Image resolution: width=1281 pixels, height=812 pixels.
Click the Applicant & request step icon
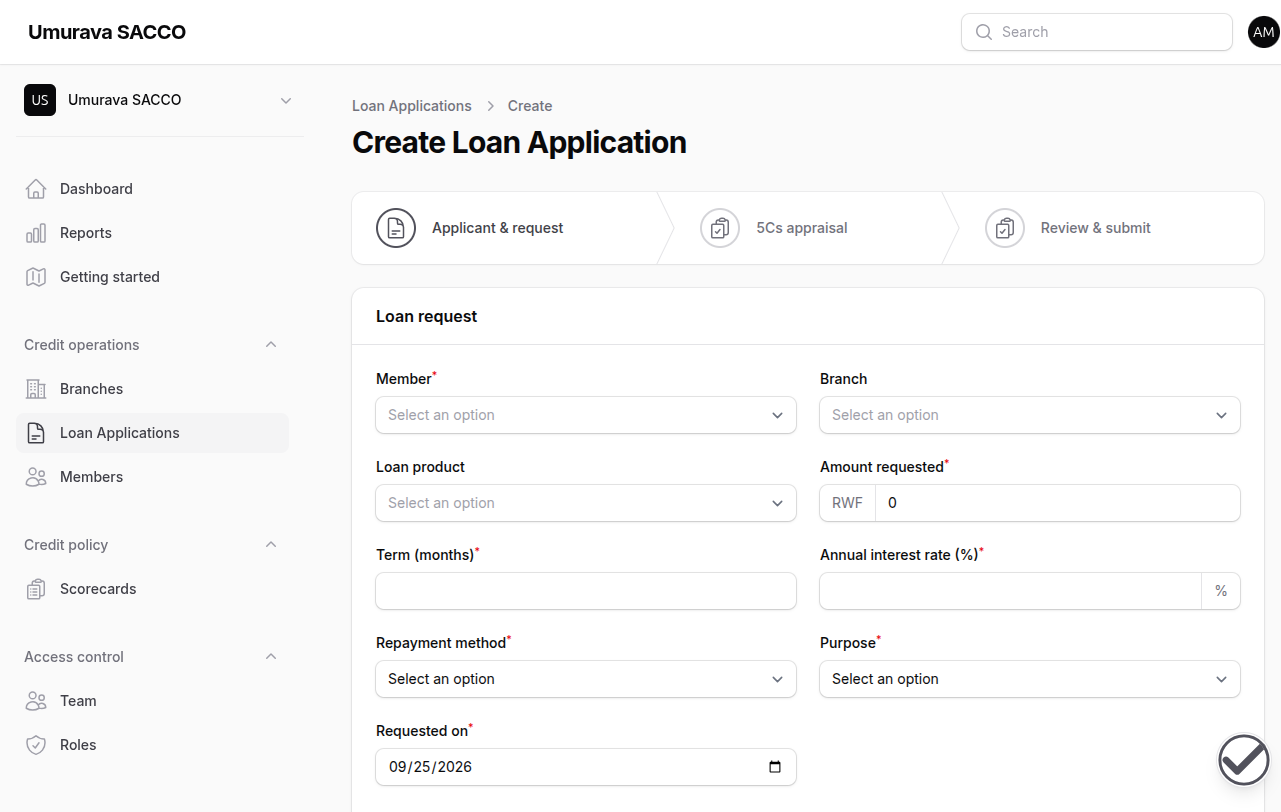coord(396,228)
